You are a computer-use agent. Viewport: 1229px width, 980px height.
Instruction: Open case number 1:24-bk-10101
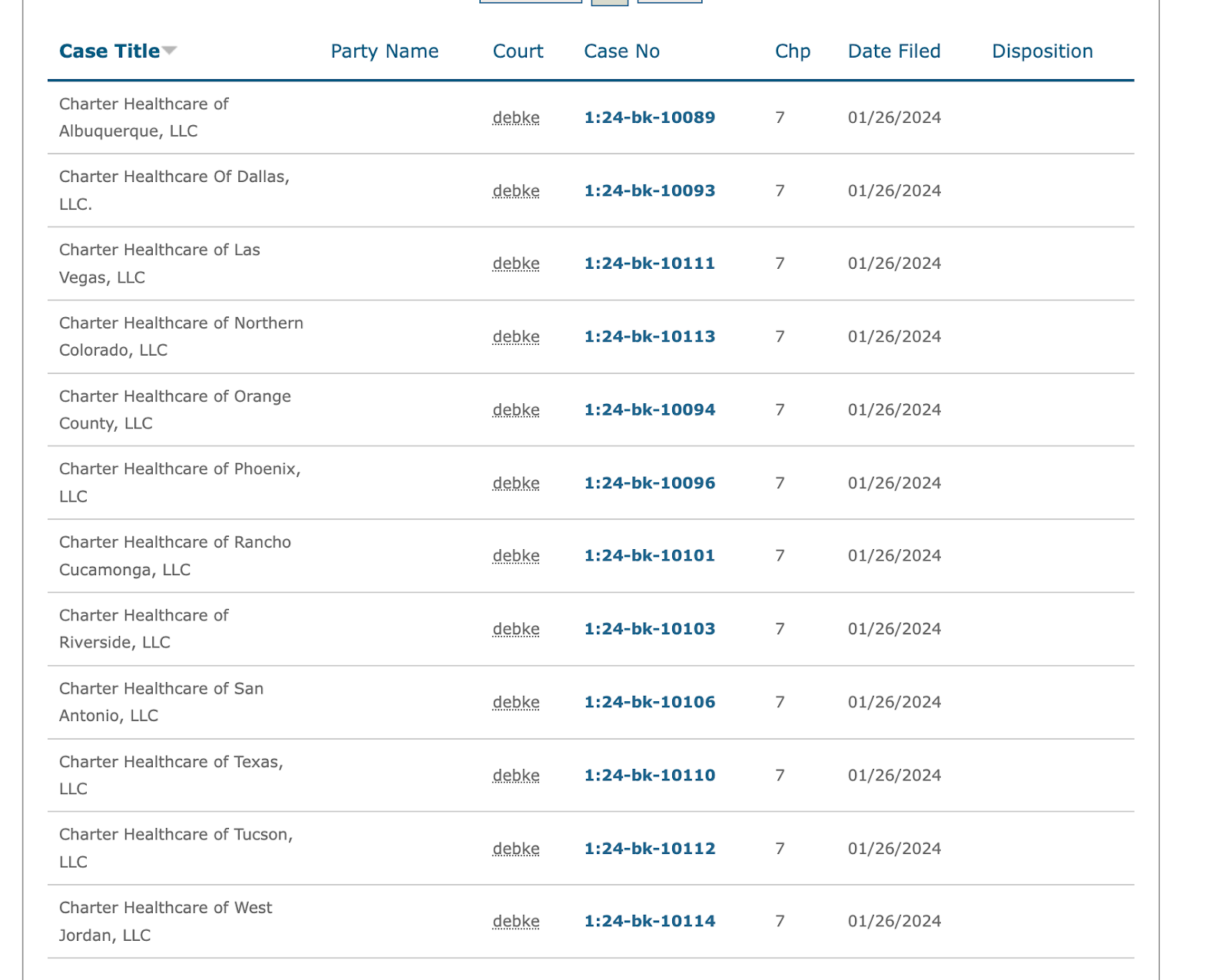click(x=650, y=556)
